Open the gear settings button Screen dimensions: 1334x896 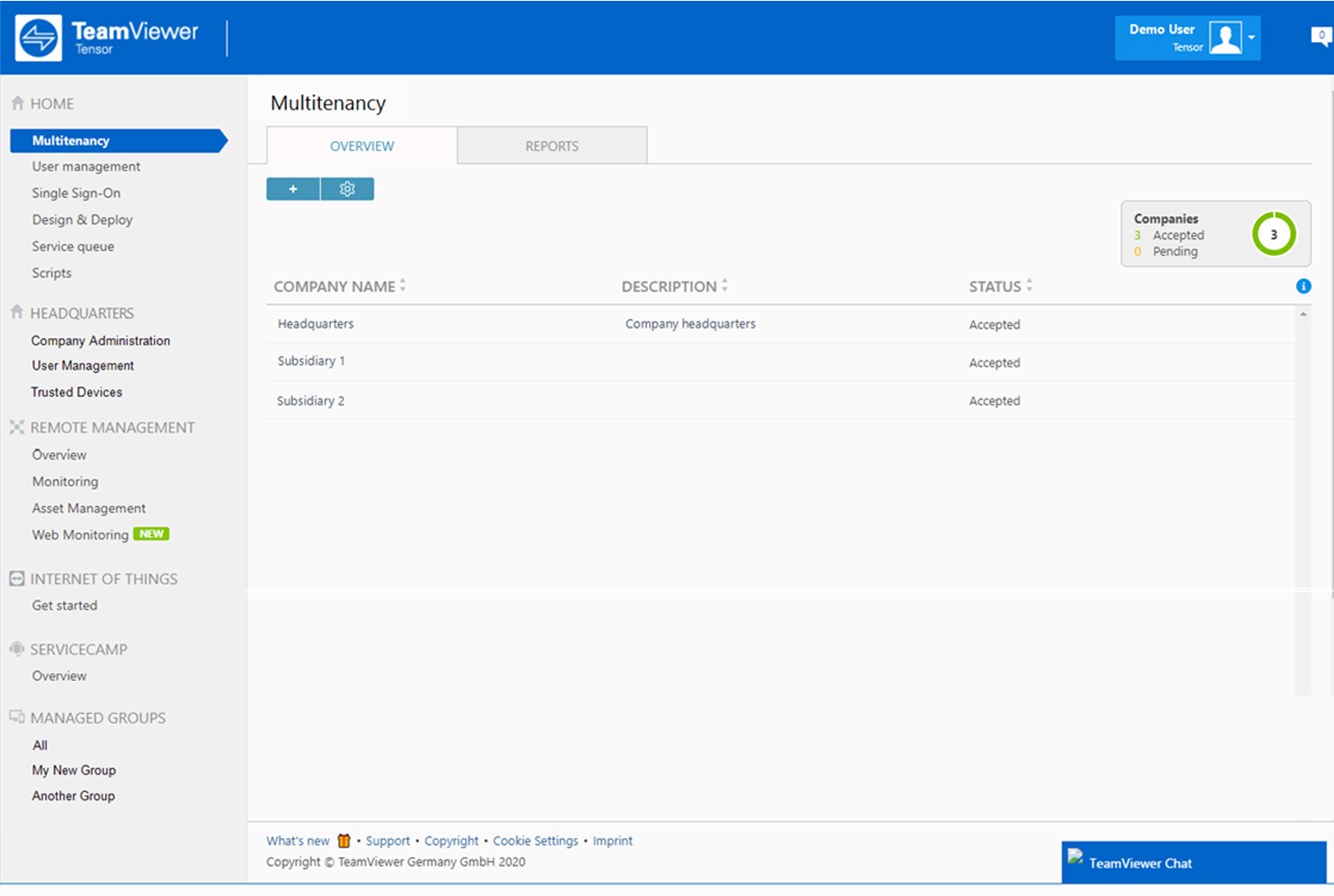[x=347, y=189]
